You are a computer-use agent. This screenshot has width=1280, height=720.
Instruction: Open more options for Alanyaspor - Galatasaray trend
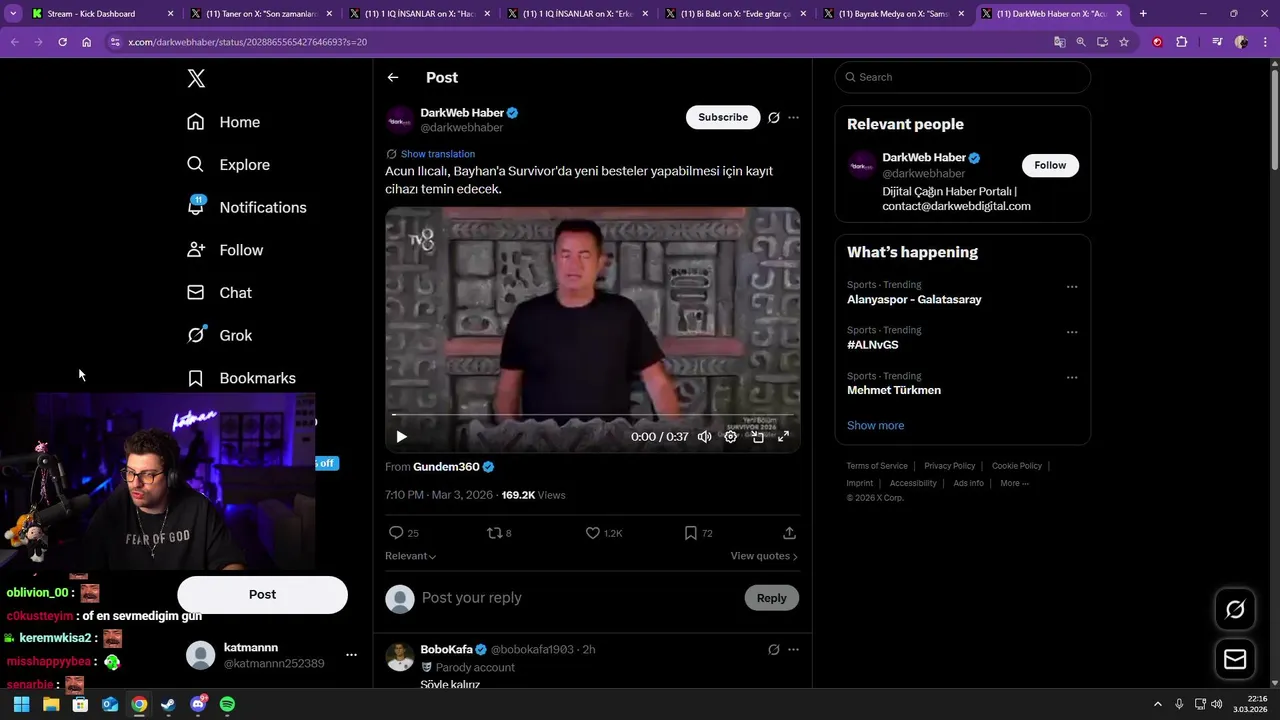click(x=1072, y=287)
